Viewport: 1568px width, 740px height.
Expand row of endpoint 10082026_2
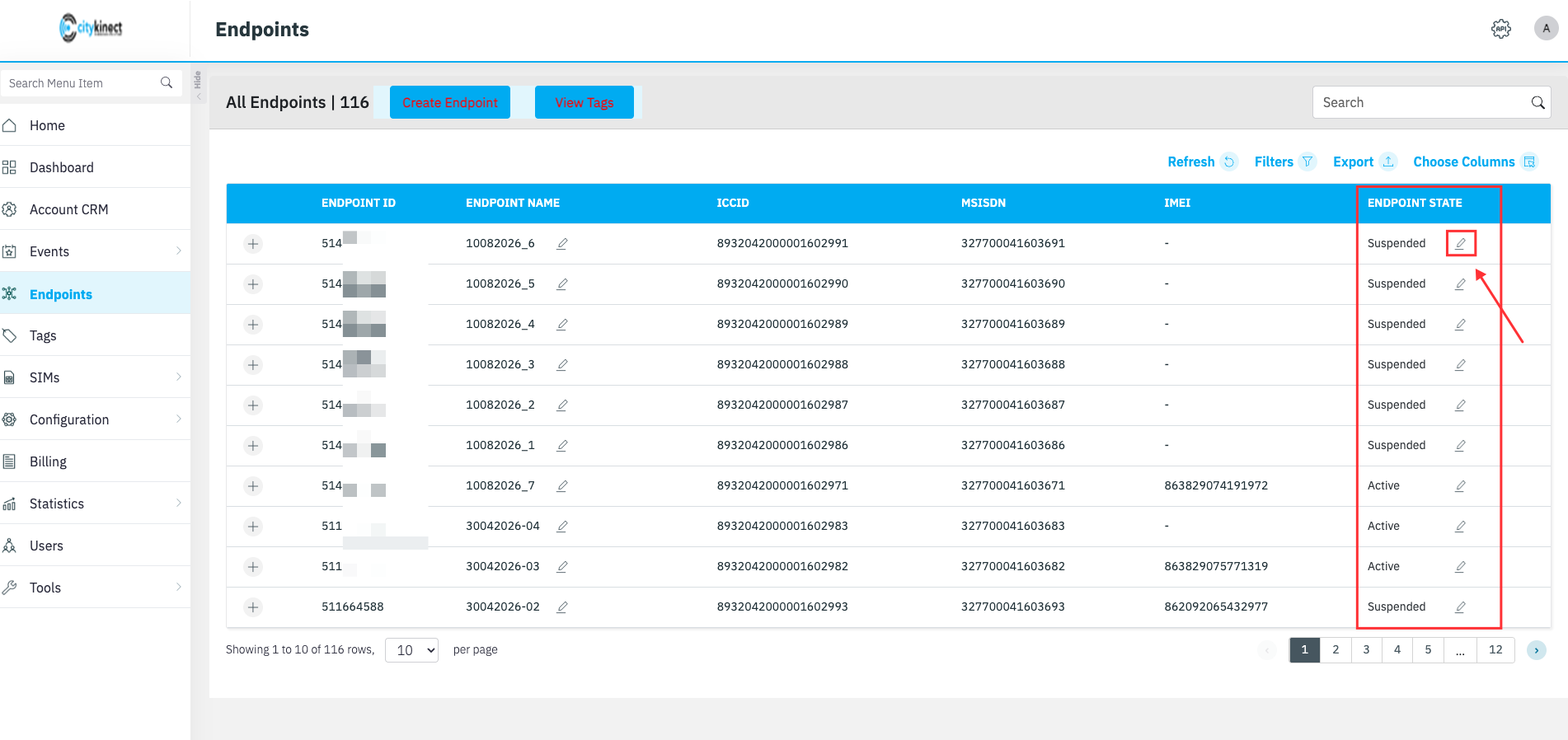click(x=253, y=405)
